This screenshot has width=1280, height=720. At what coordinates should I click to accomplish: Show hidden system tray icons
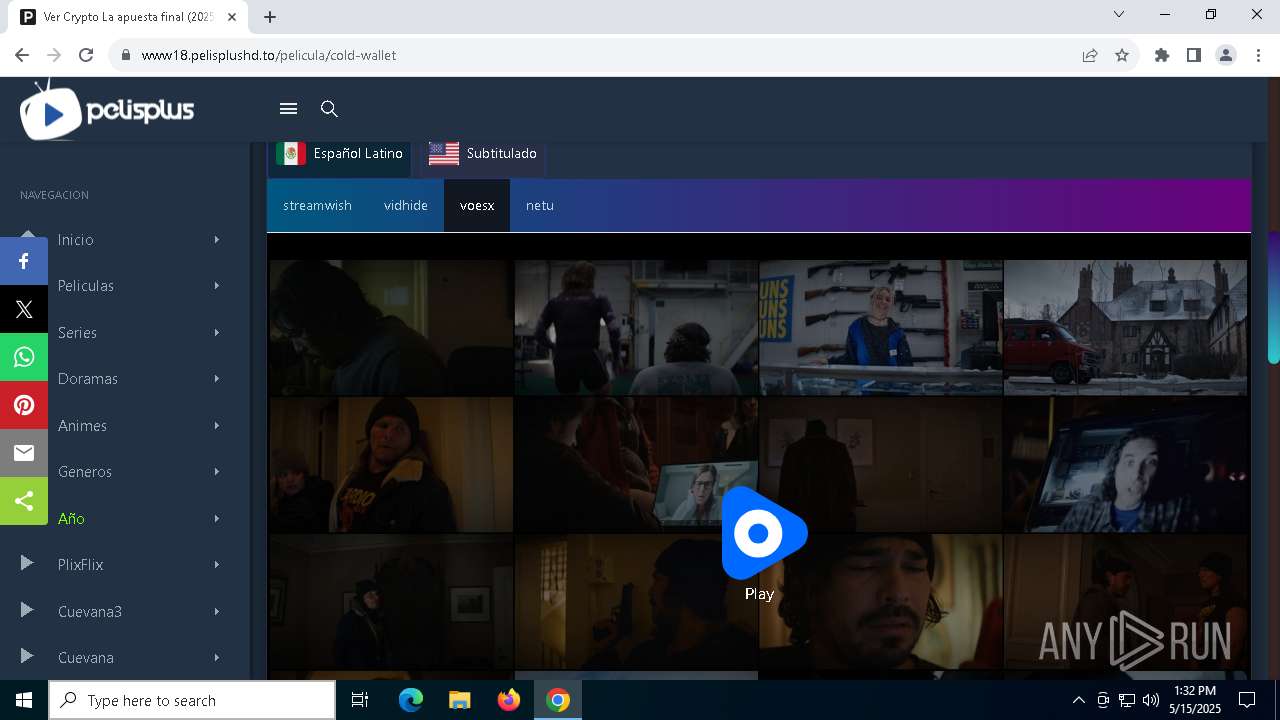(1078, 700)
